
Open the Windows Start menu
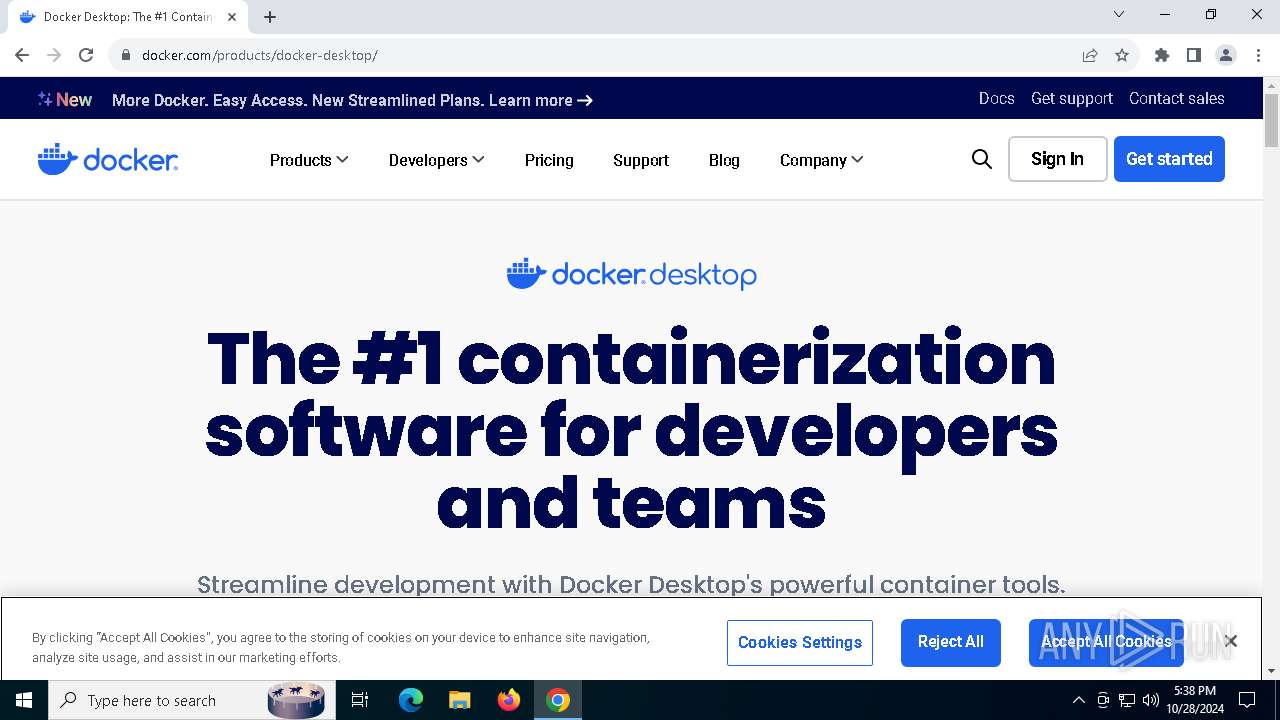(24, 700)
